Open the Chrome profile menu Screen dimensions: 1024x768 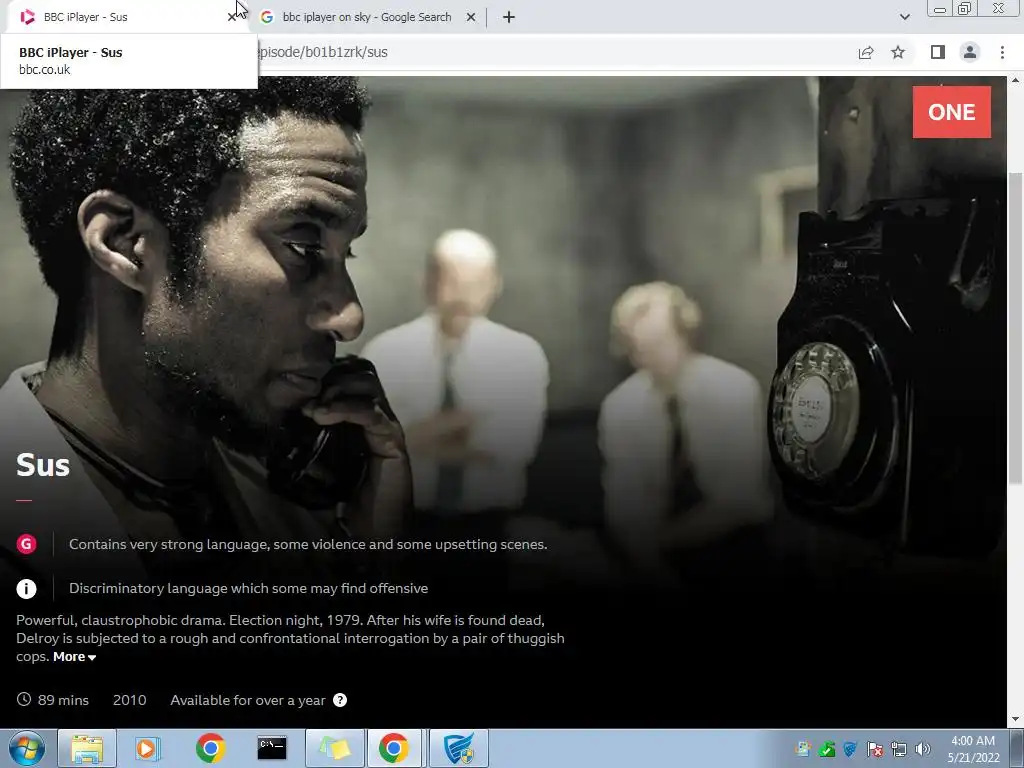[x=970, y=52]
